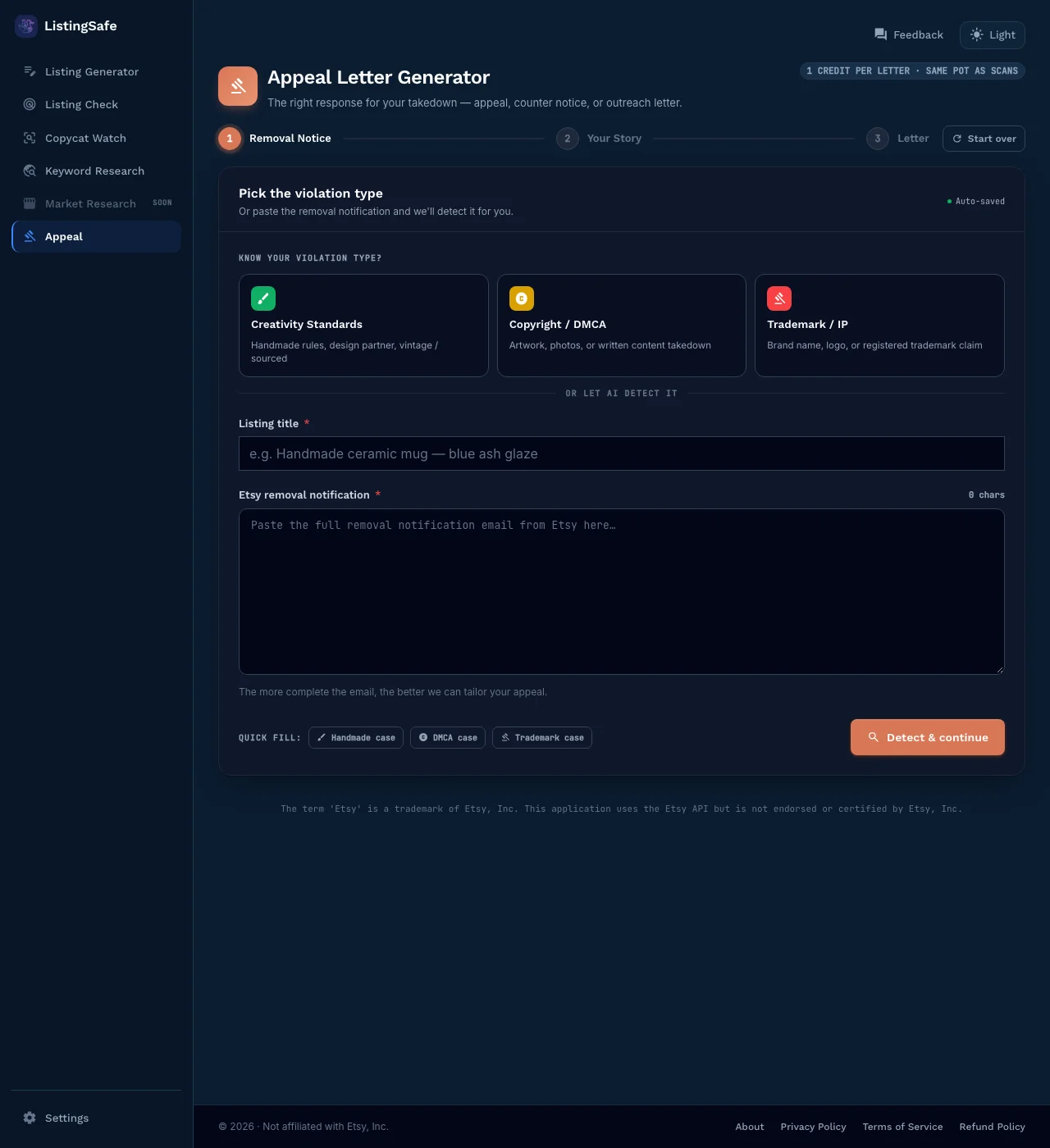Click the red Trademark / IP gavel icon
Viewport: 1050px width, 1148px height.
(x=779, y=298)
